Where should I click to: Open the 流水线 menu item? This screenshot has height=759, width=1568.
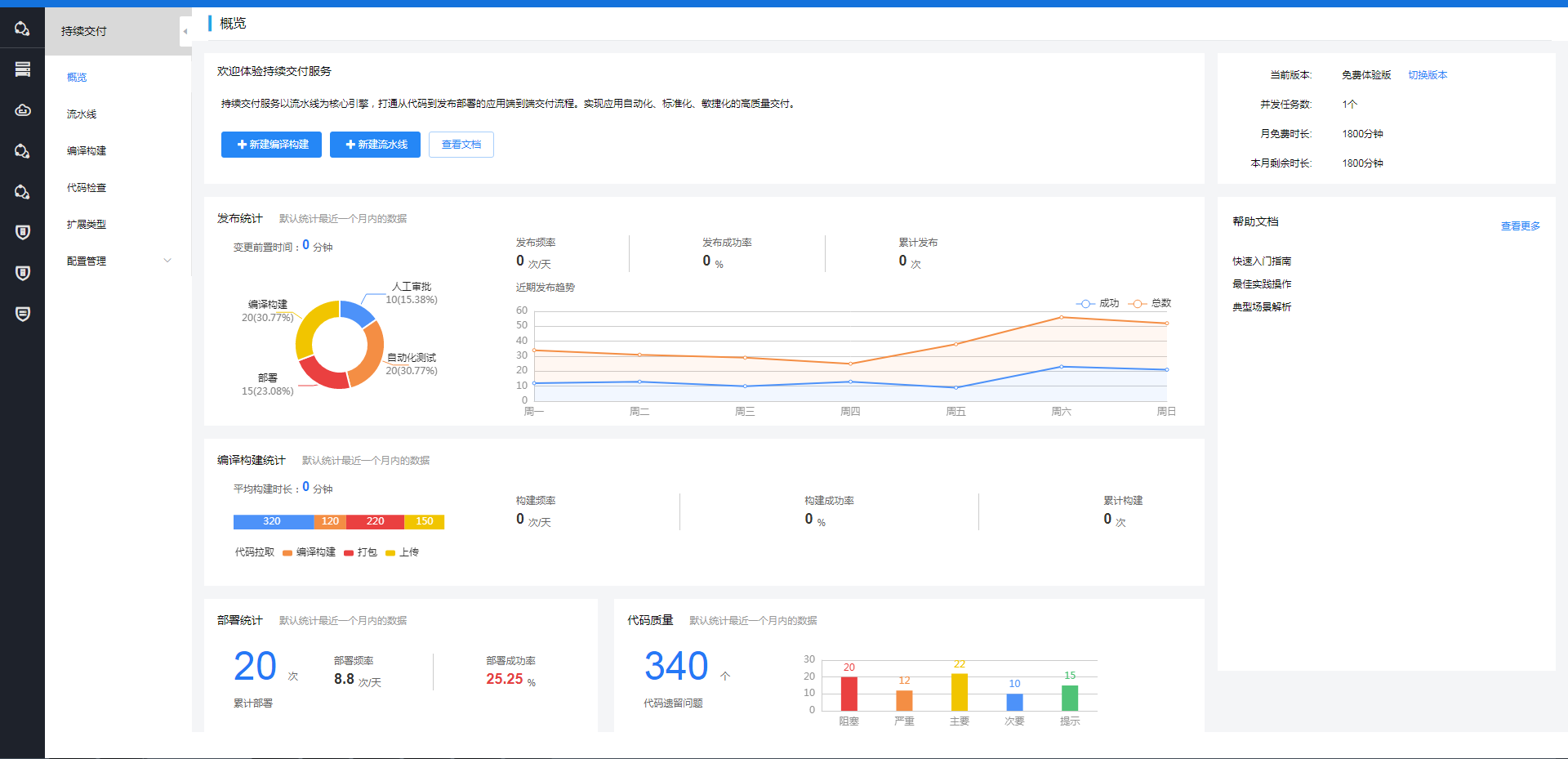click(x=82, y=114)
